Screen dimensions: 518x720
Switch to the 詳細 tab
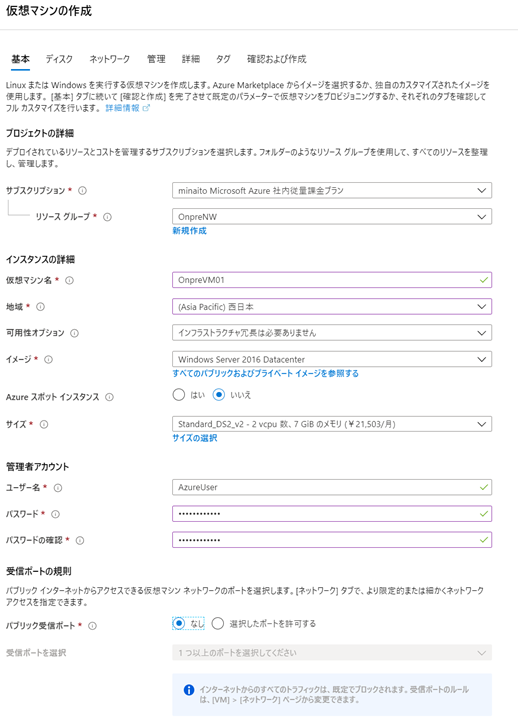[191, 59]
